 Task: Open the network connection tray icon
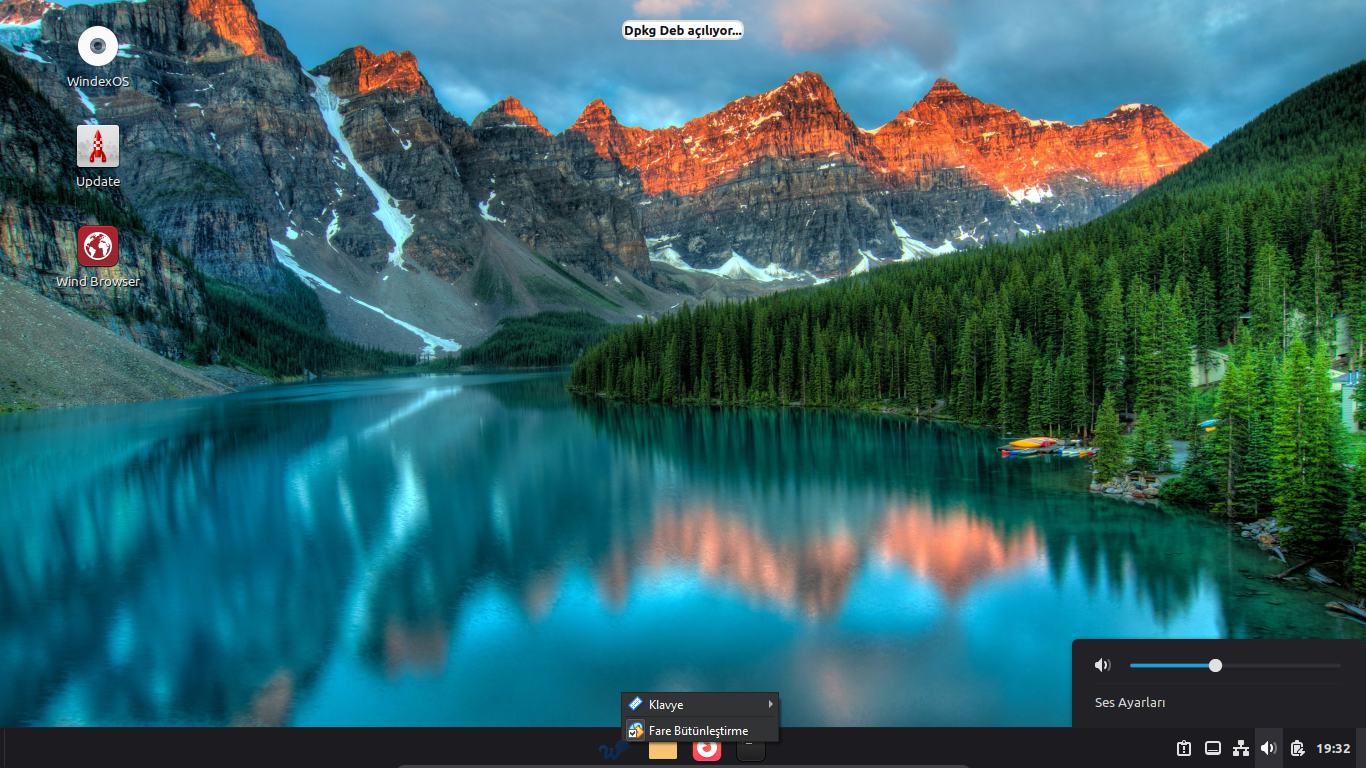(x=1241, y=748)
